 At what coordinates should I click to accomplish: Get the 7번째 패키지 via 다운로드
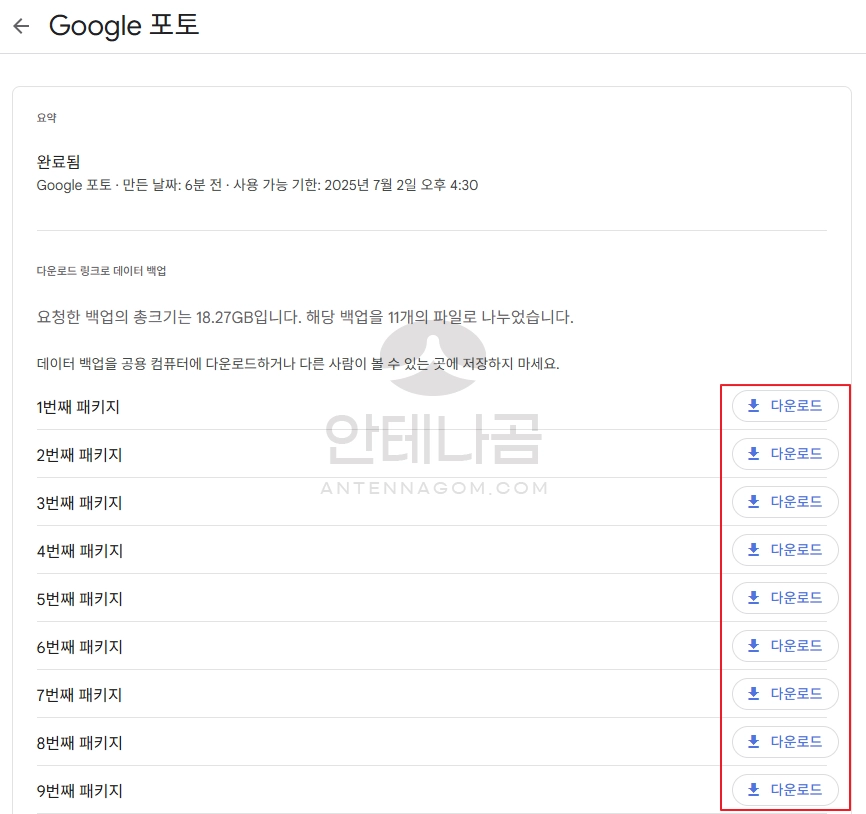[x=785, y=694]
